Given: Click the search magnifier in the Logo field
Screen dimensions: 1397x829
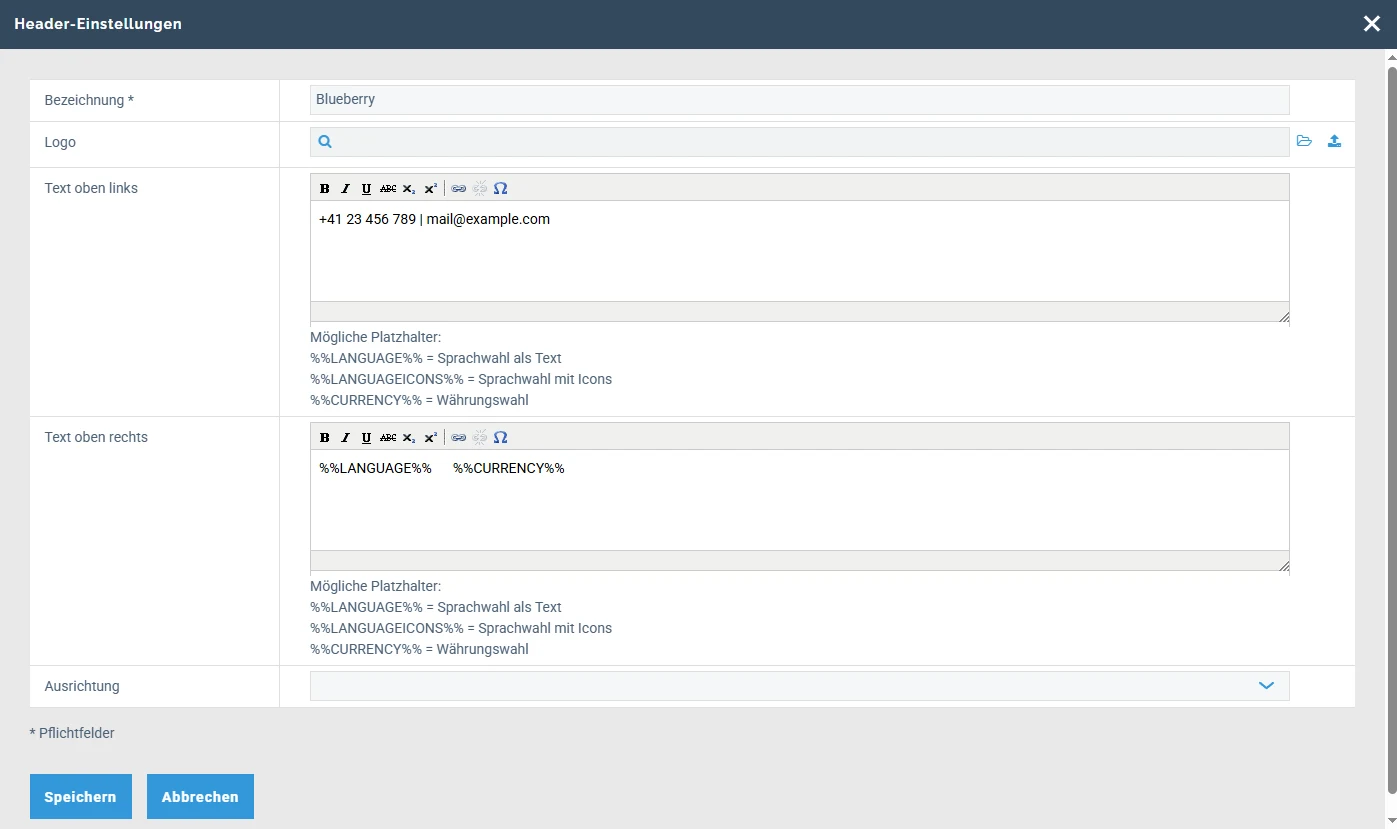Looking at the screenshot, I should 325,142.
